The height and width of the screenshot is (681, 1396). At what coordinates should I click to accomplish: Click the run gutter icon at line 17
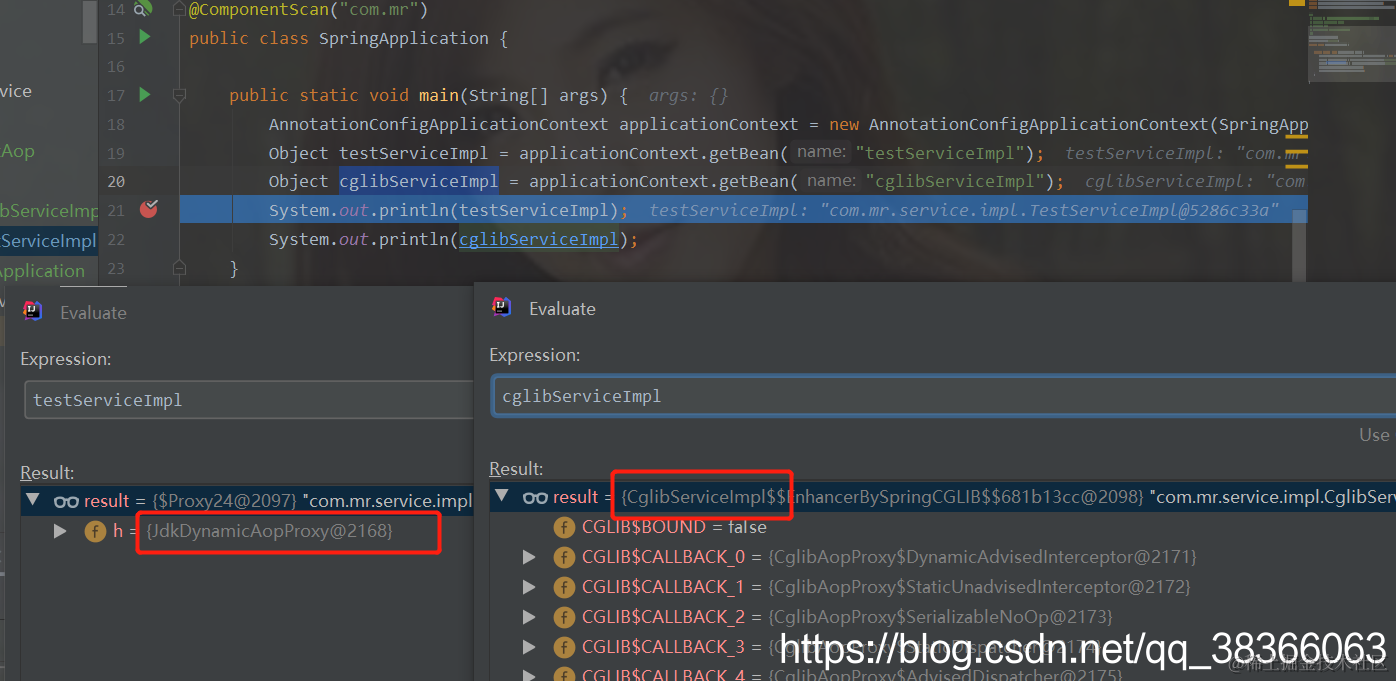pyautogui.click(x=145, y=95)
